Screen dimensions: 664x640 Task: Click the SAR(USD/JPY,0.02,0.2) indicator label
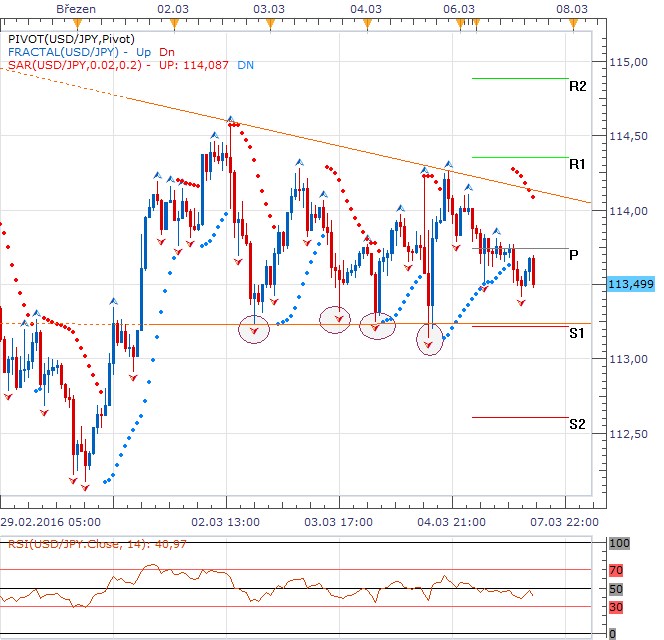(x=74, y=65)
